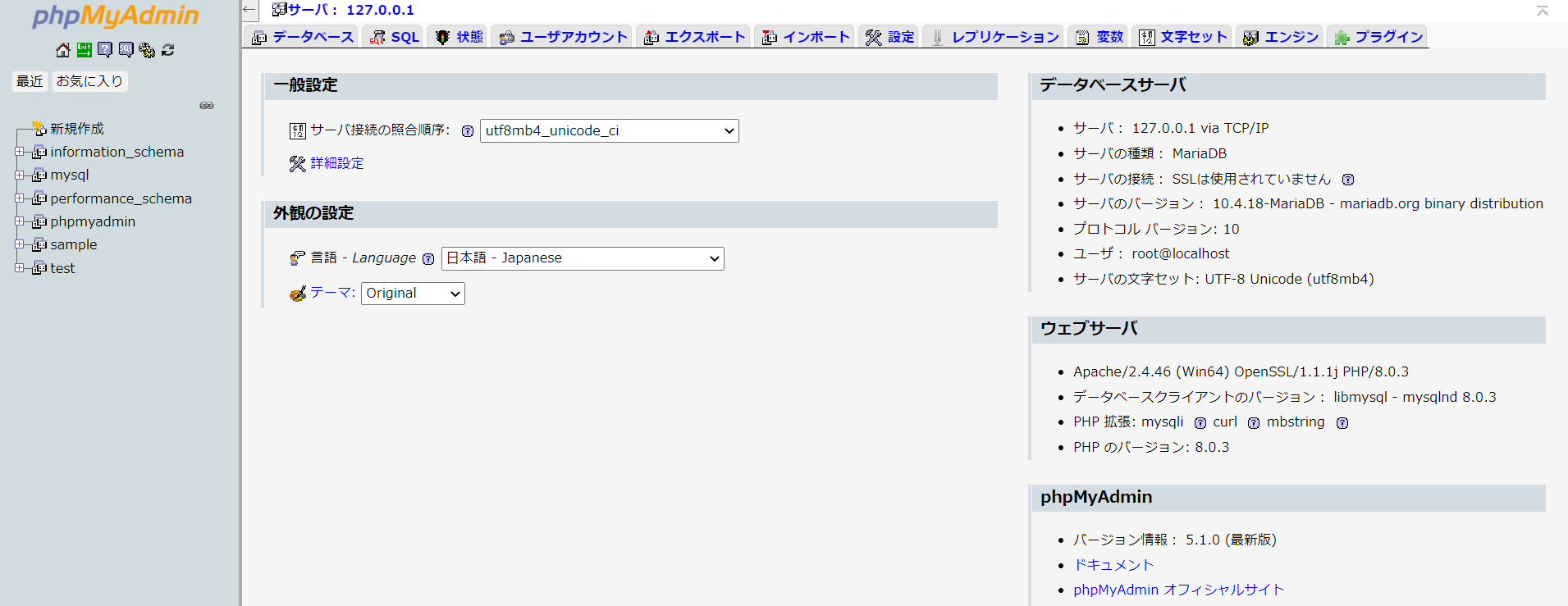This screenshot has height=606, width=1568.
Task: Click the chain link icon above database tree
Action: [x=207, y=105]
